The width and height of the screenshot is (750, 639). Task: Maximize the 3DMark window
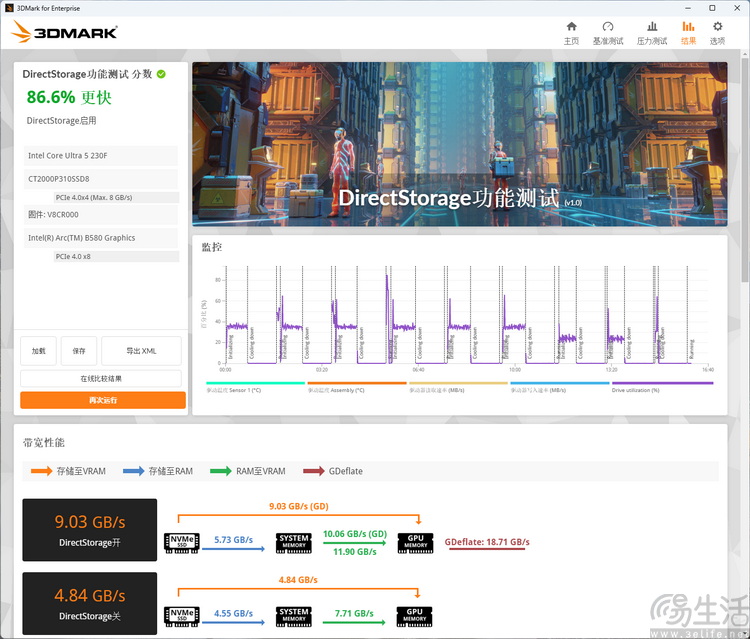[712, 8]
